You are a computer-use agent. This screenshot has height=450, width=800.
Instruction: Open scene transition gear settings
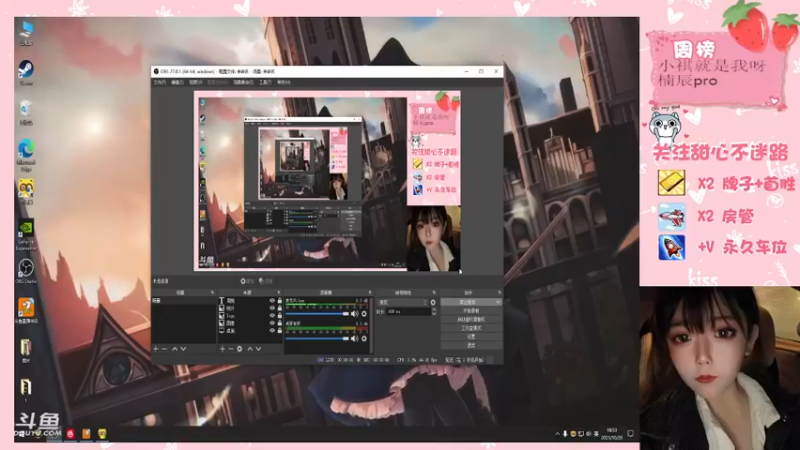pos(433,303)
